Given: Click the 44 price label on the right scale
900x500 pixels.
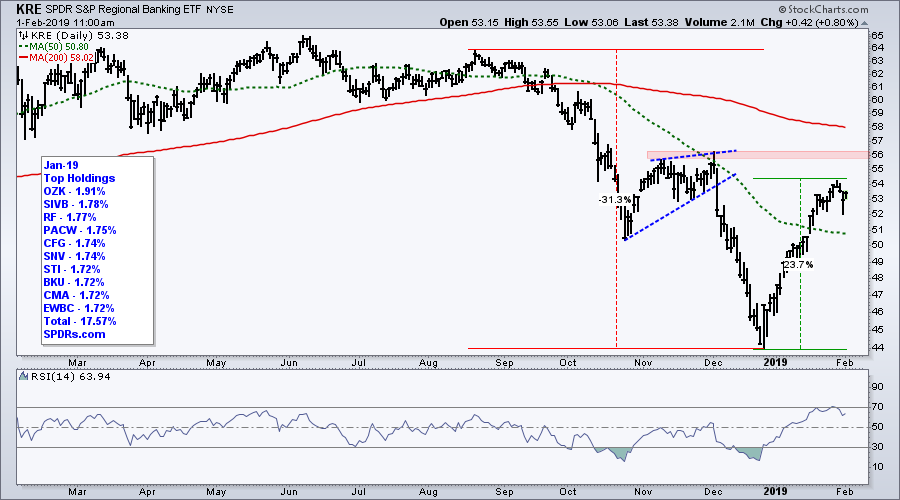Looking at the screenshot, I should (x=878, y=348).
